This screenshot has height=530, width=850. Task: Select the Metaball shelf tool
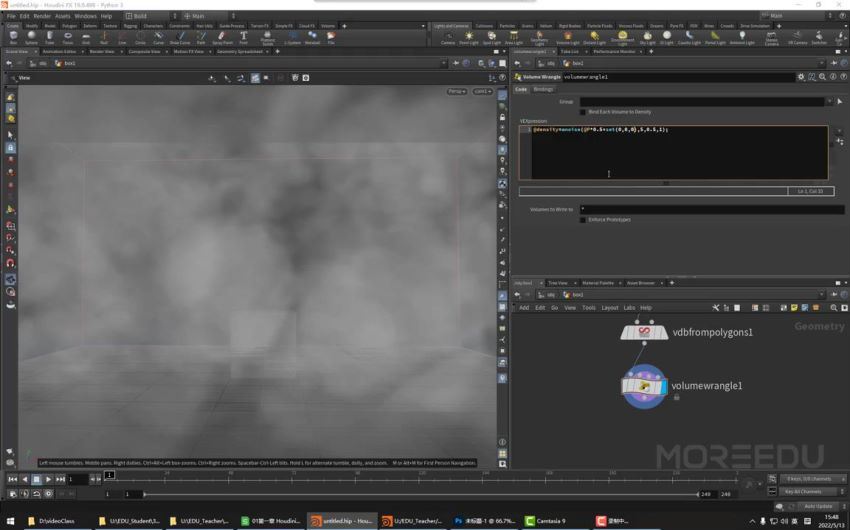(312, 37)
